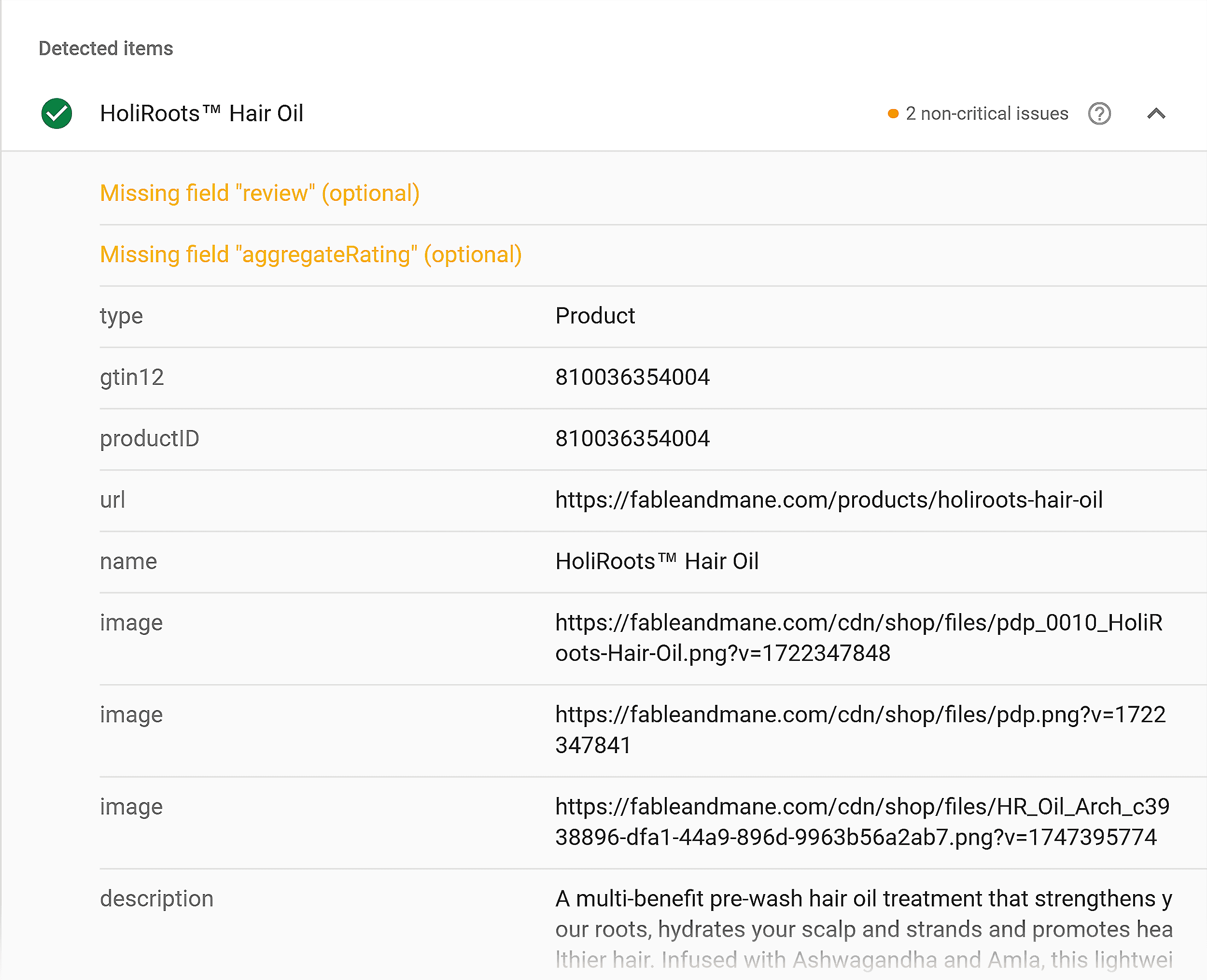Viewport: 1207px width, 980px height.
Task: Select the 'name' property label
Action: click(x=128, y=562)
